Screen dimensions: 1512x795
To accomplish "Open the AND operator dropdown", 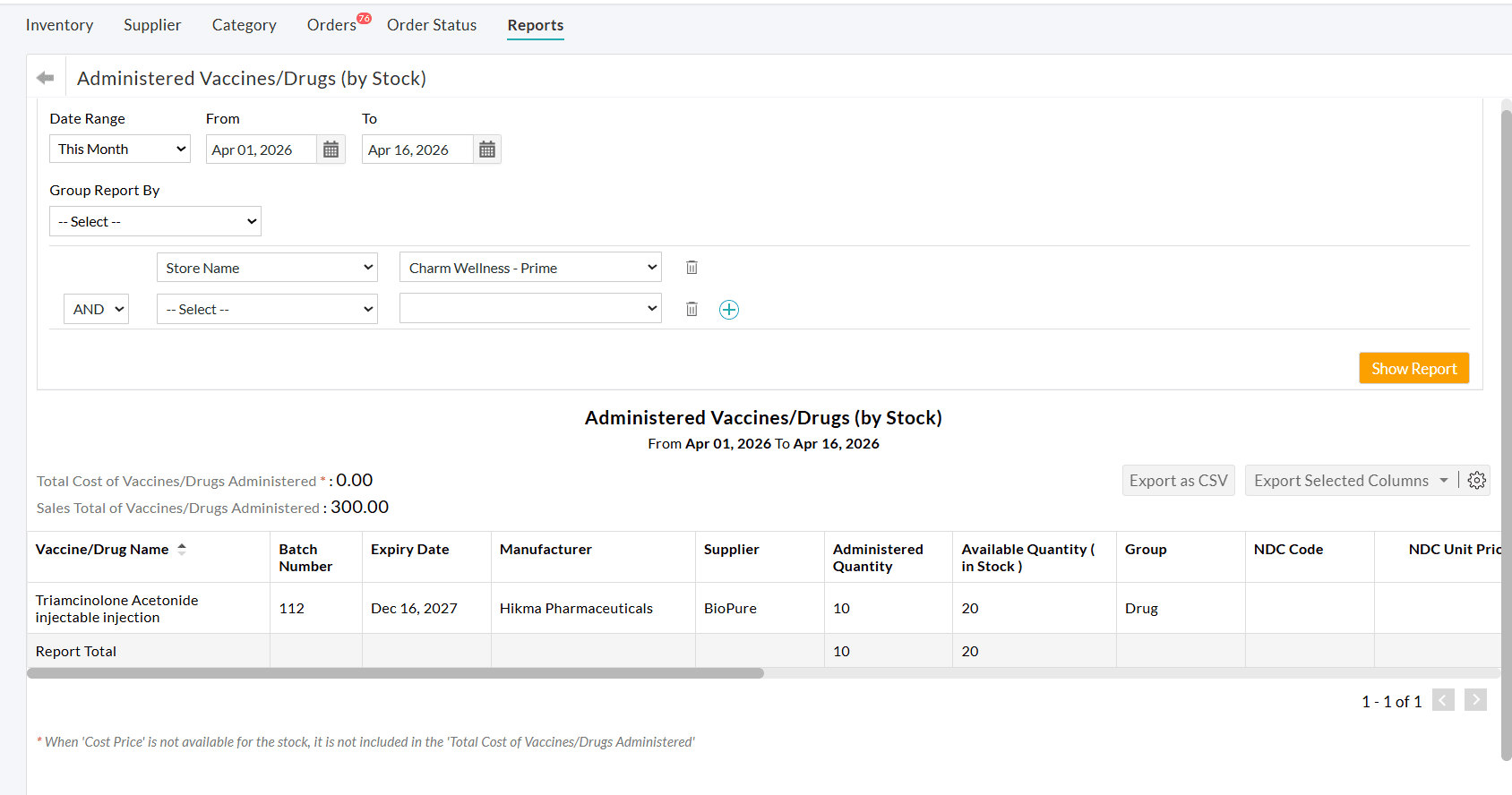I will tap(96, 309).
